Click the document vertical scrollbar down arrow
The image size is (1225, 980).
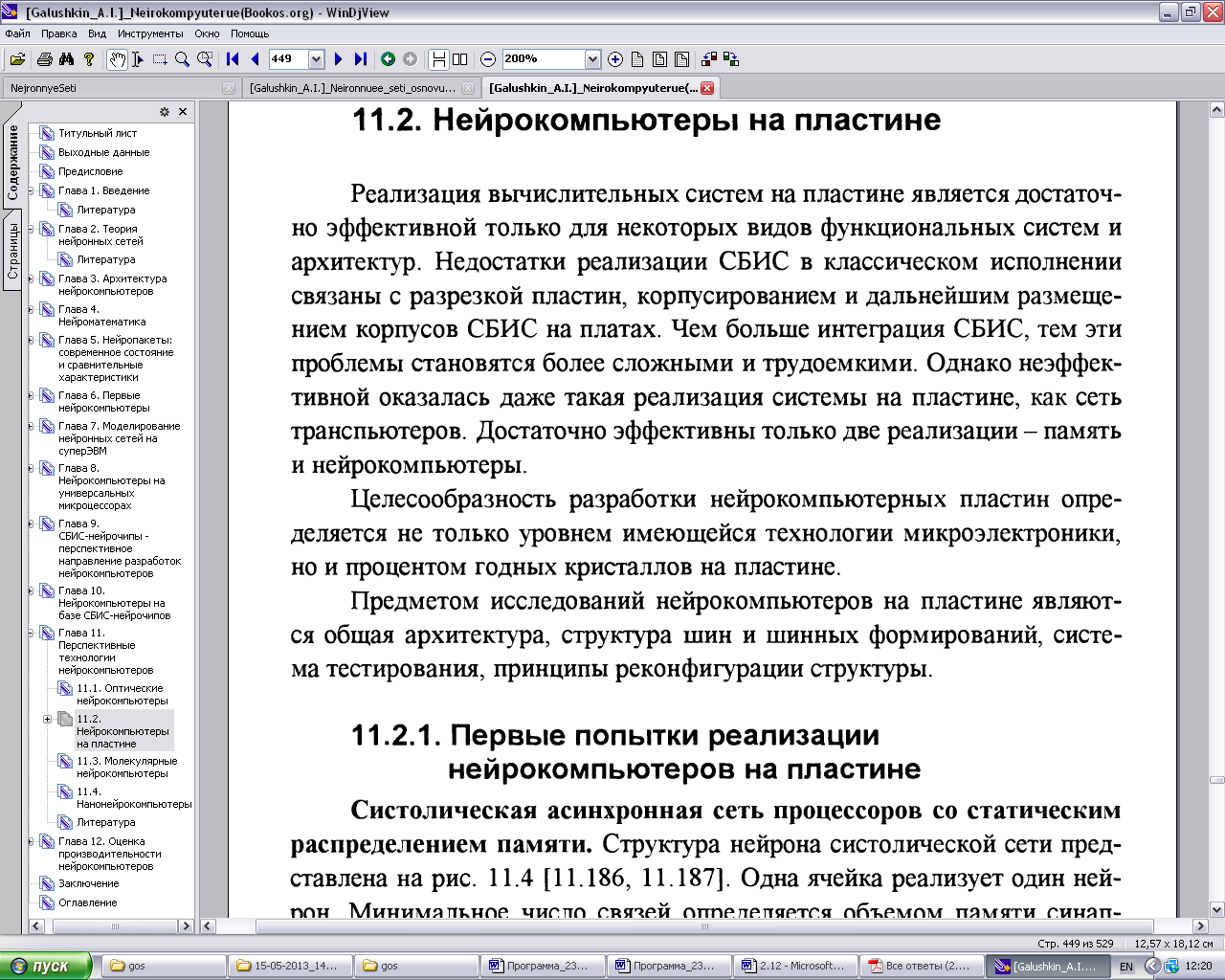pos(1216,910)
